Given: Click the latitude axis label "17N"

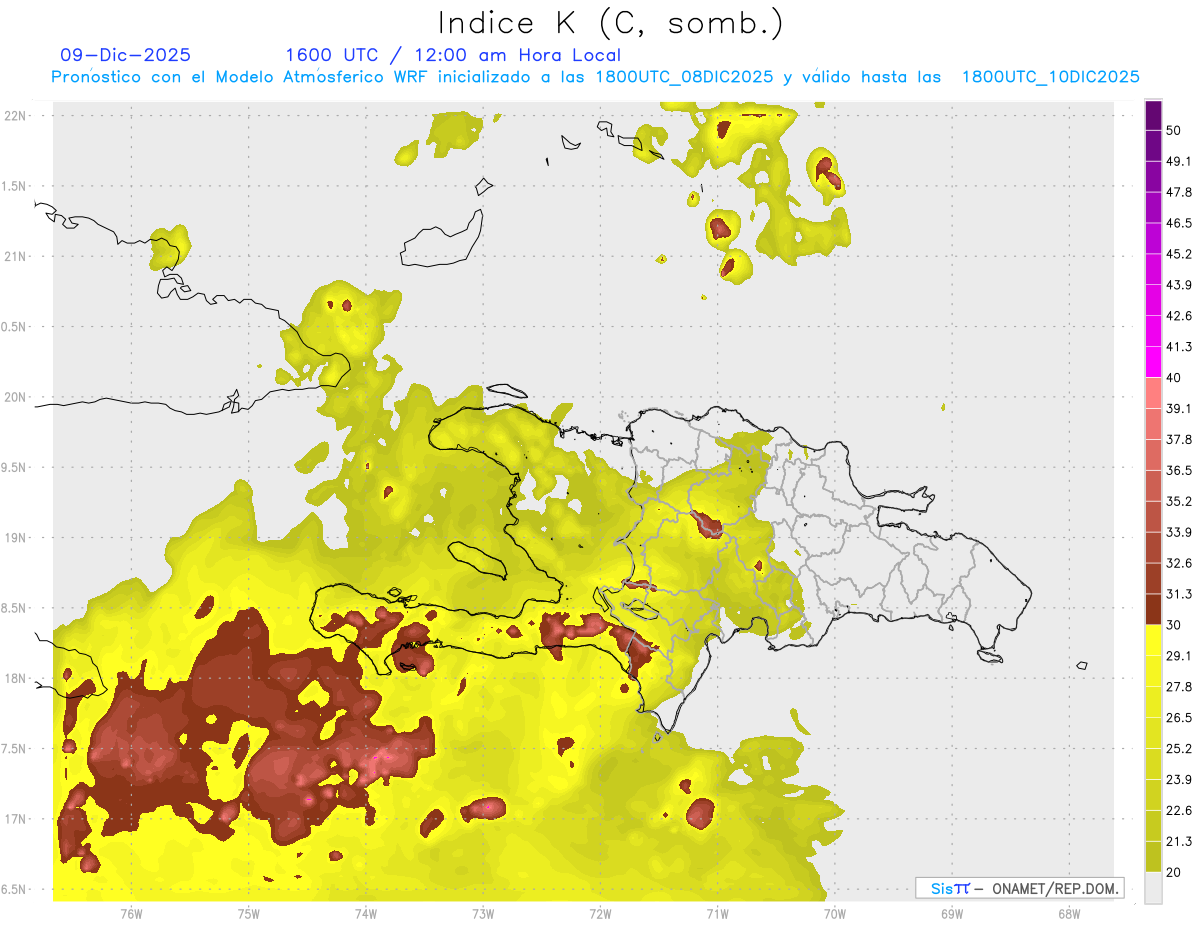Looking at the screenshot, I should 15,820.
